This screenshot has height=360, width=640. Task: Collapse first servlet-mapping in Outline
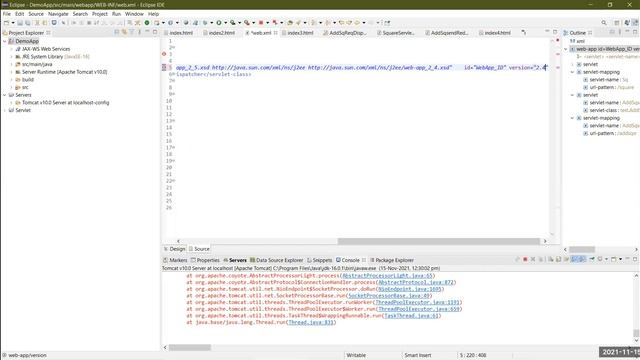tap(573, 72)
